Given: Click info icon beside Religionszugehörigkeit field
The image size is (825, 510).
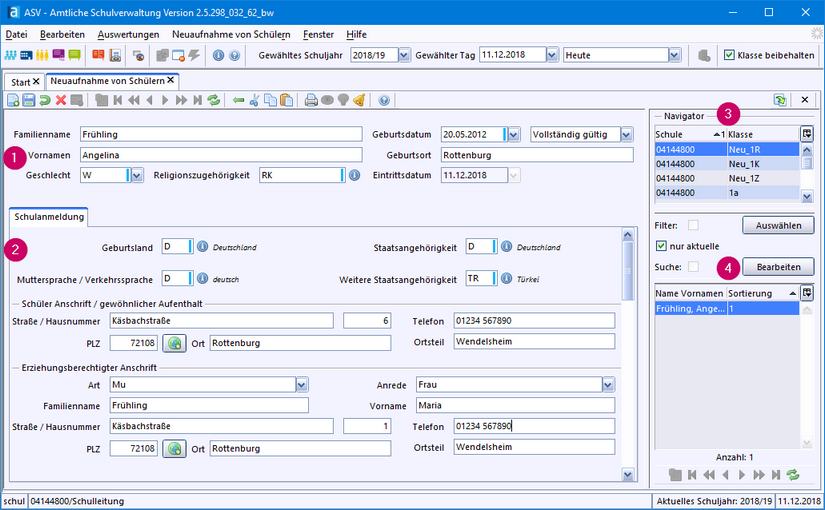Looking at the screenshot, I should [354, 175].
